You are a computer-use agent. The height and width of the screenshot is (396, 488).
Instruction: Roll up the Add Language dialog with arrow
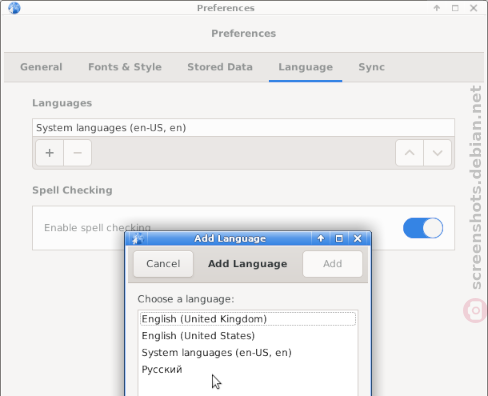pos(321,238)
